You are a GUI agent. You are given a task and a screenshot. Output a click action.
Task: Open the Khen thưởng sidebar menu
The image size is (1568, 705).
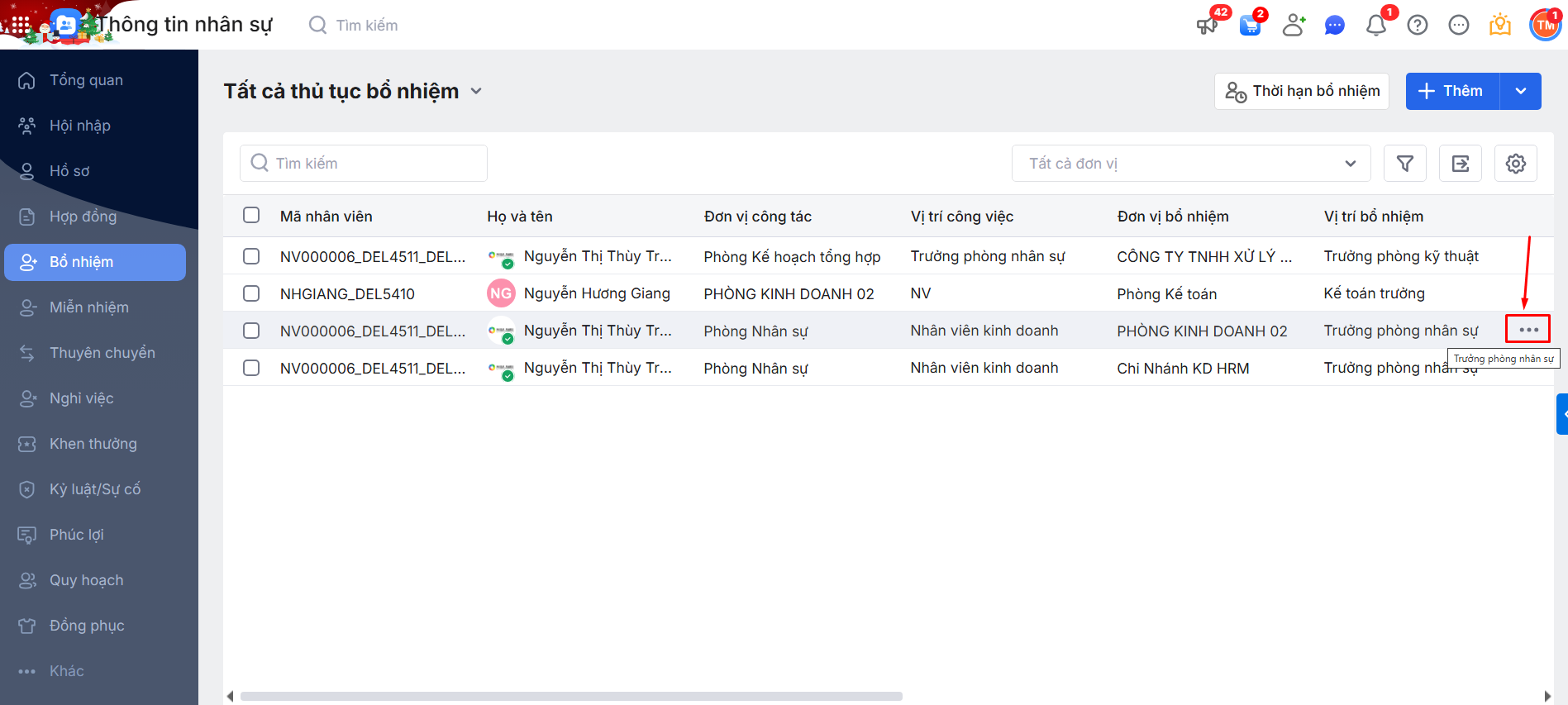[93, 444]
